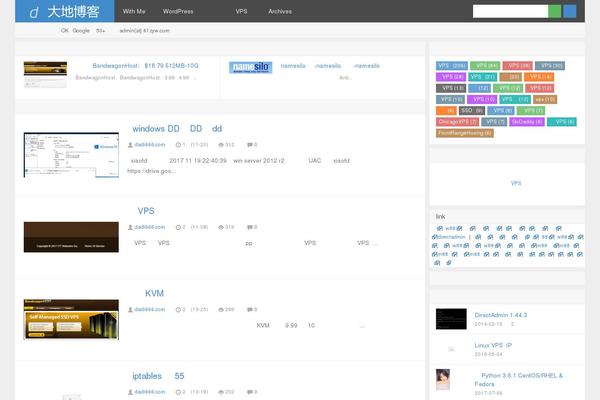
Task: Open the 大地博客 site logo
Action: (x=64, y=11)
